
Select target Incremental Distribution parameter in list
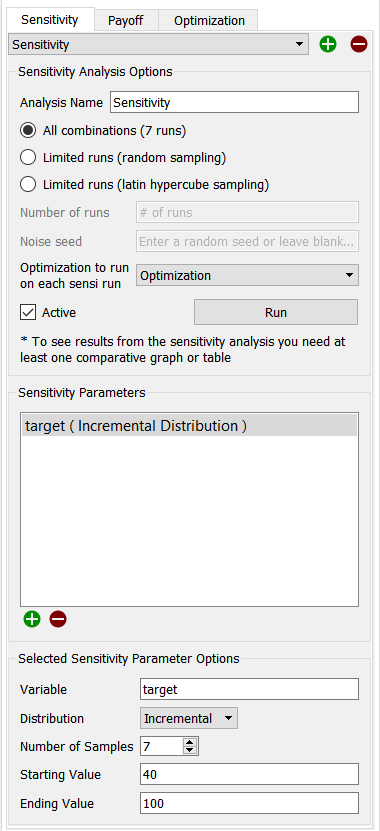tap(189, 426)
